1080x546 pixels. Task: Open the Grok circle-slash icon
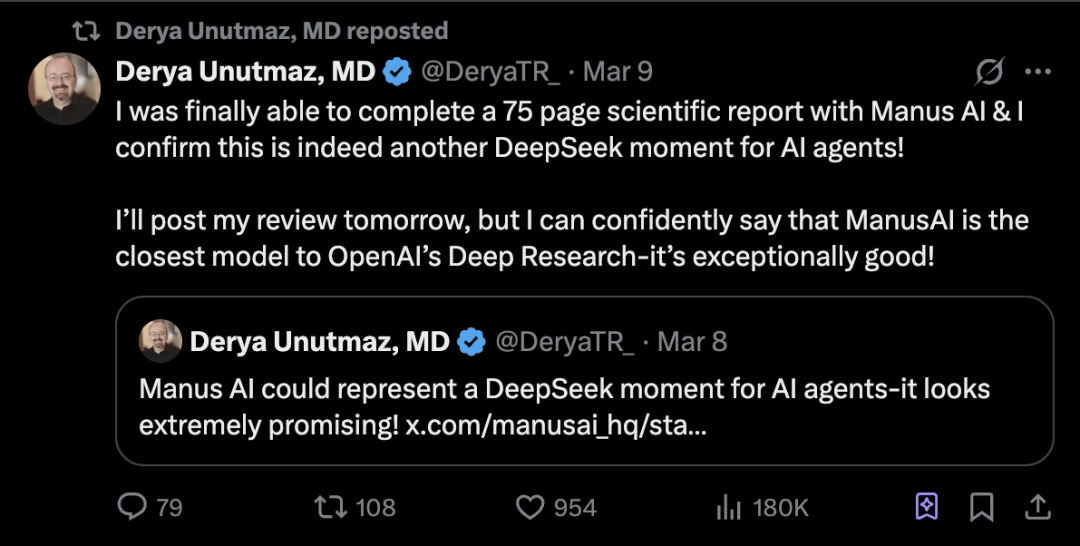tap(989, 72)
